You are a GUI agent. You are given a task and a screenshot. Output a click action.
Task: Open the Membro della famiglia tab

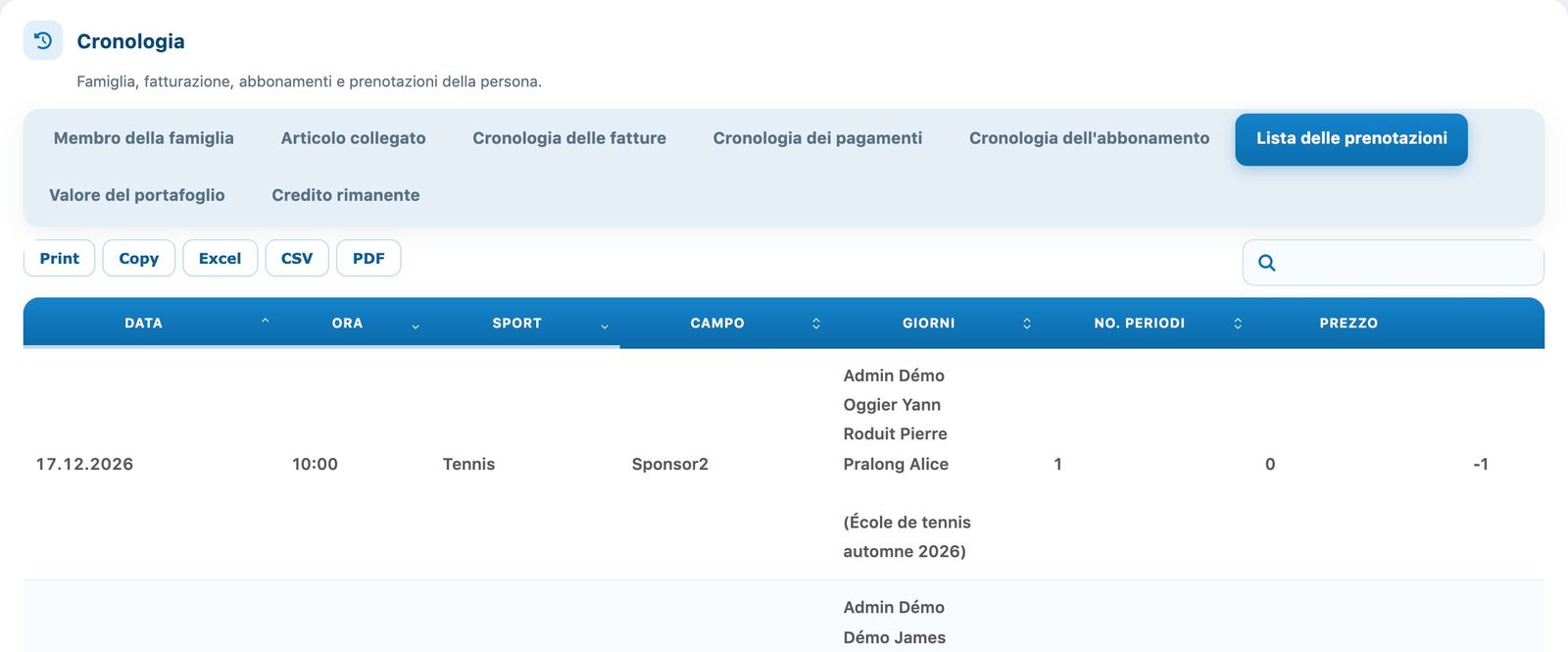coord(144,138)
